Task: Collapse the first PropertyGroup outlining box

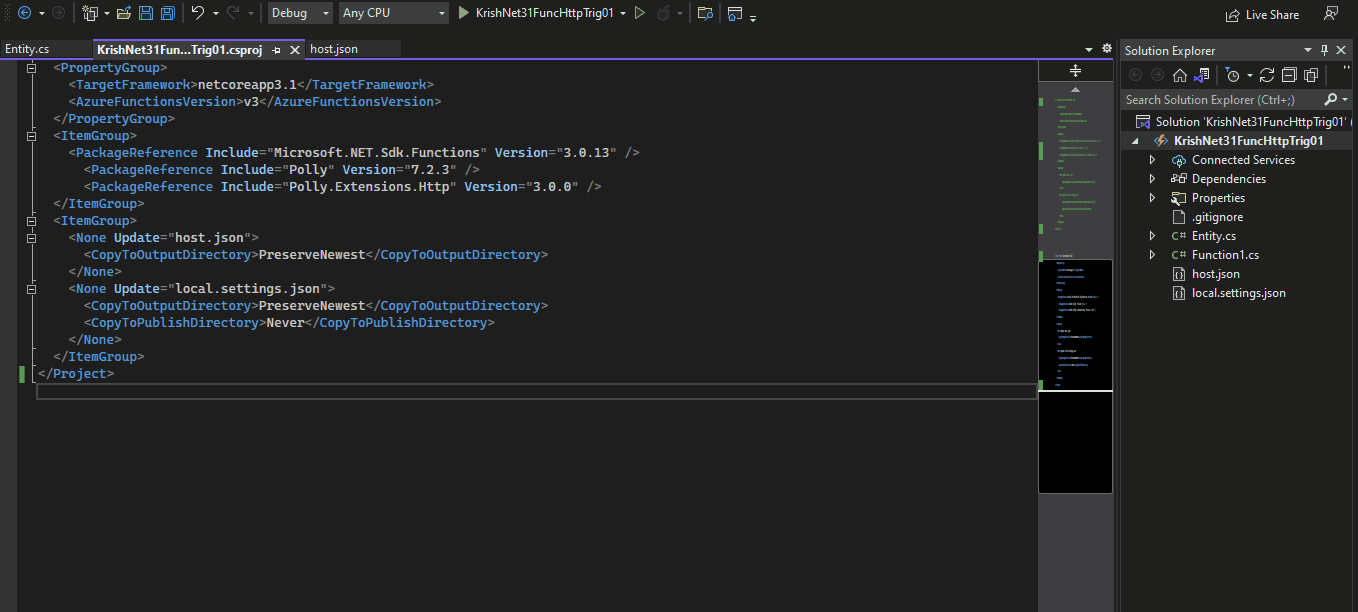Action: click(x=30, y=67)
